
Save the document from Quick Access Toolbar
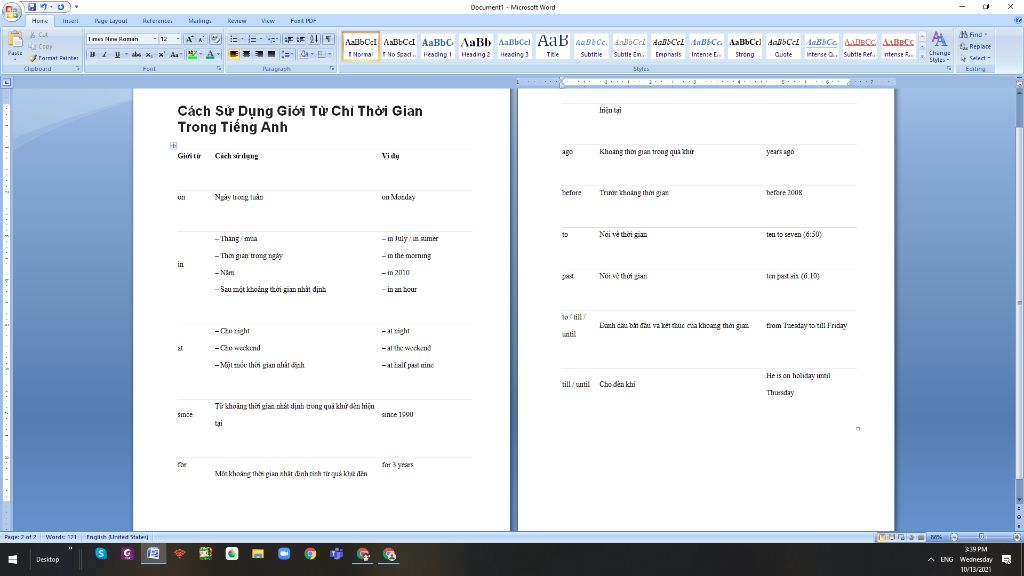point(32,7)
